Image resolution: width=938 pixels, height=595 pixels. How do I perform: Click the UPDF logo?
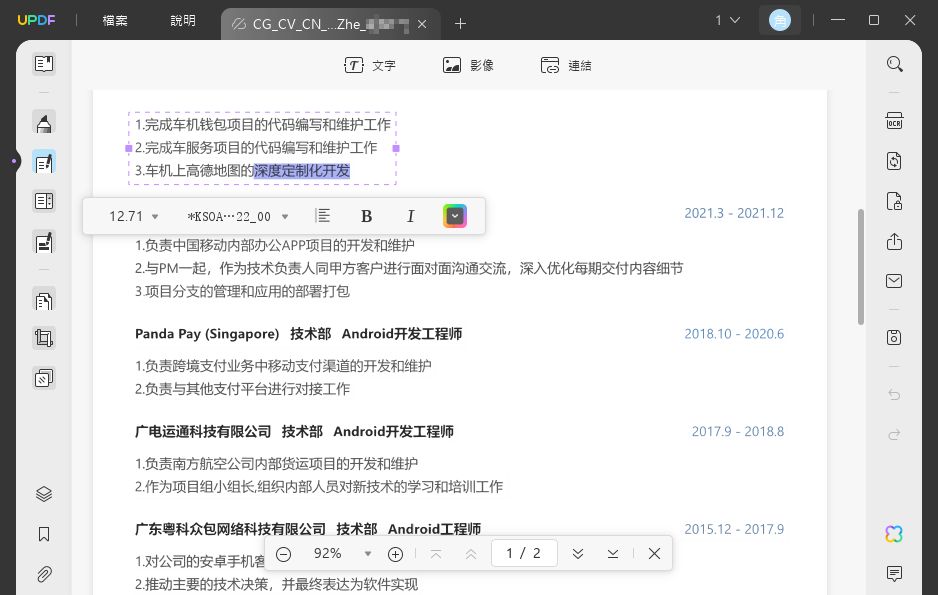click(x=36, y=20)
